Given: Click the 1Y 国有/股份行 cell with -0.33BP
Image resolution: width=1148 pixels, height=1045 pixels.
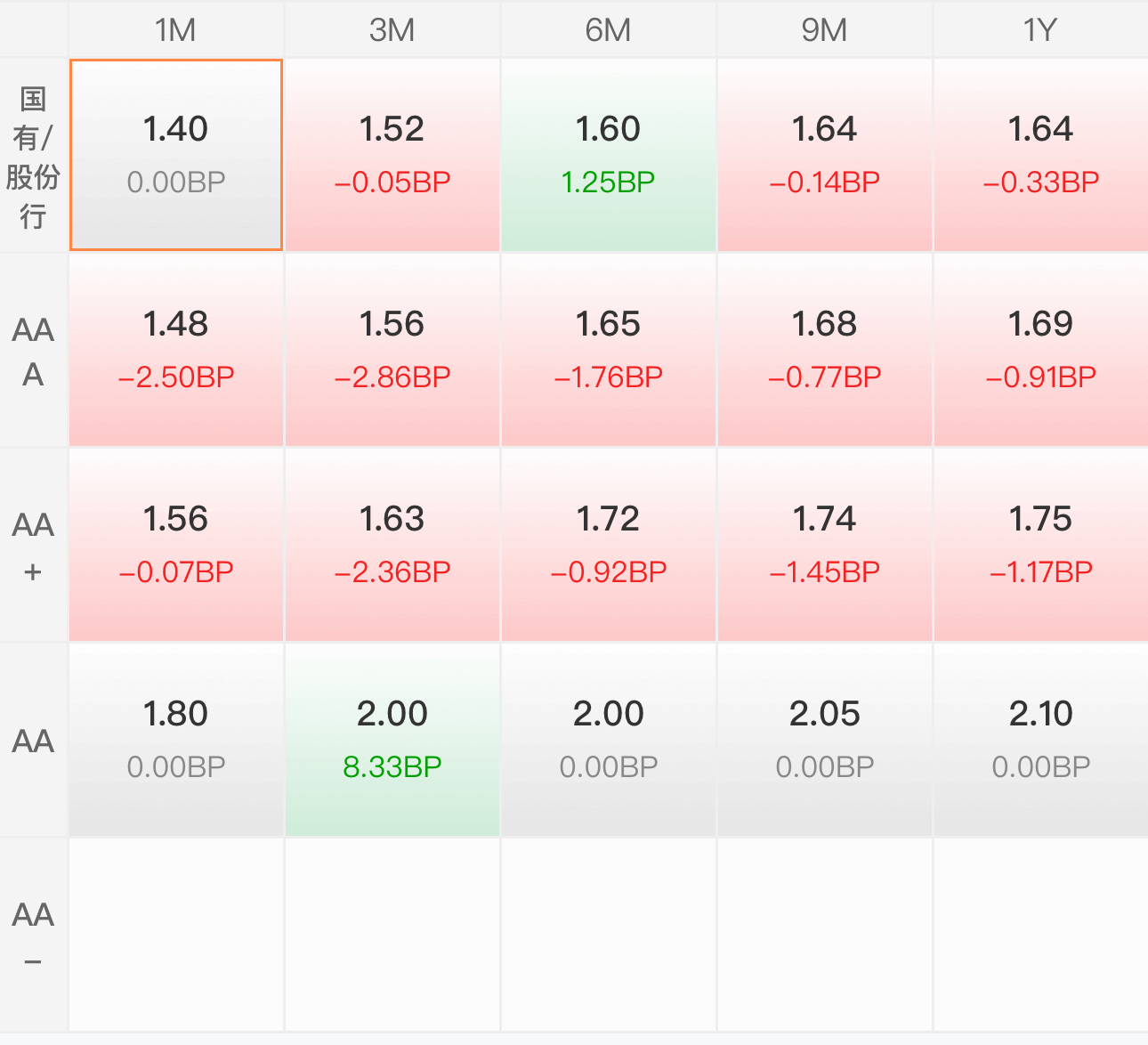Looking at the screenshot, I should 1039,155.
